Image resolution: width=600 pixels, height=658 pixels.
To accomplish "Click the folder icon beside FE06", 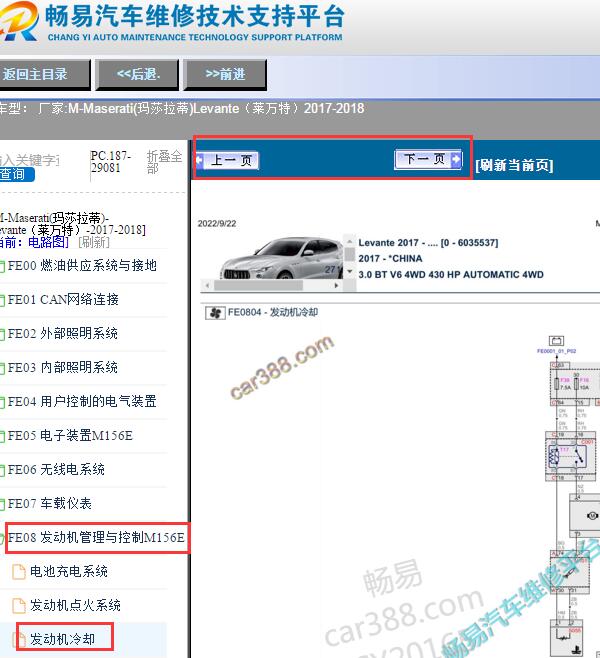I will click(2, 470).
